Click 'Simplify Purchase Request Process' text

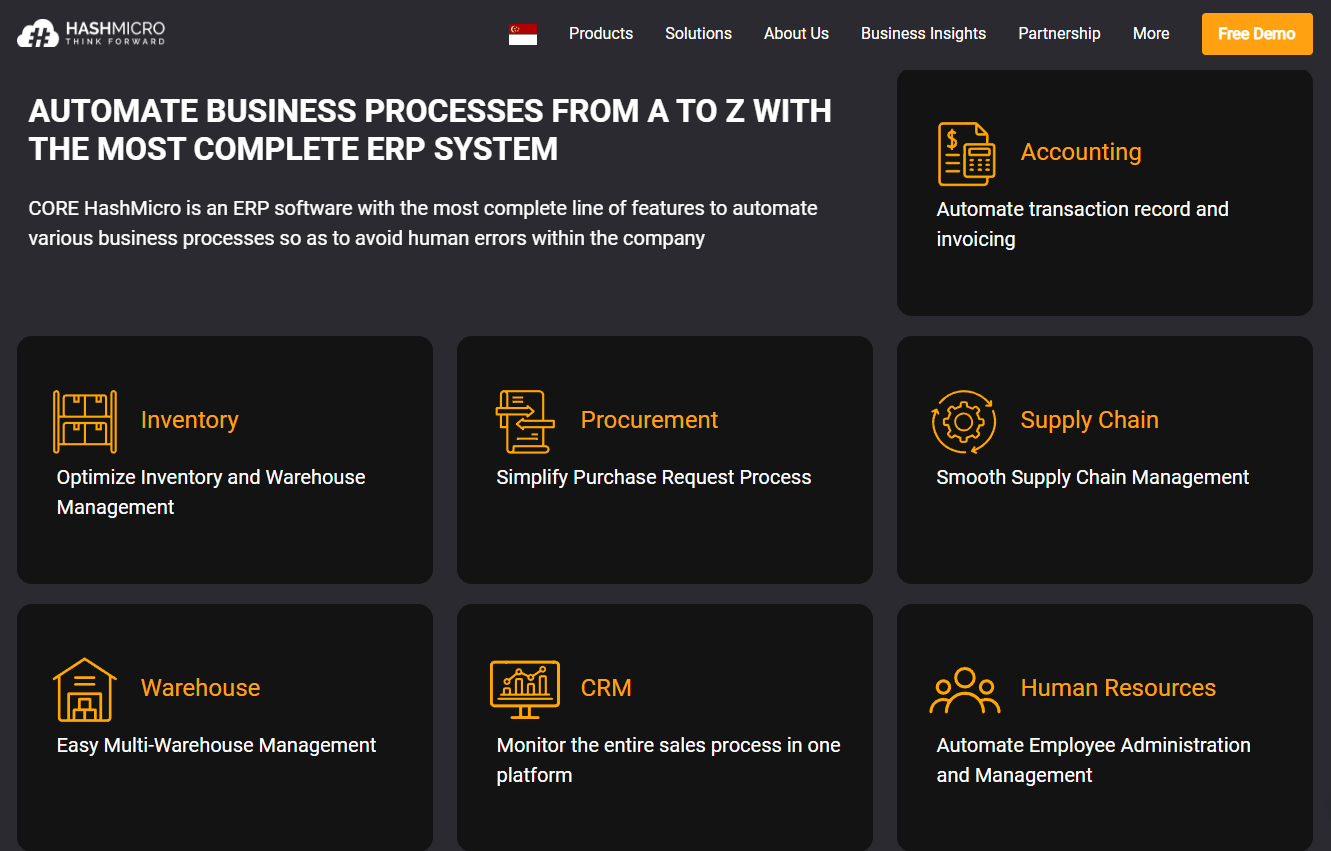click(654, 477)
